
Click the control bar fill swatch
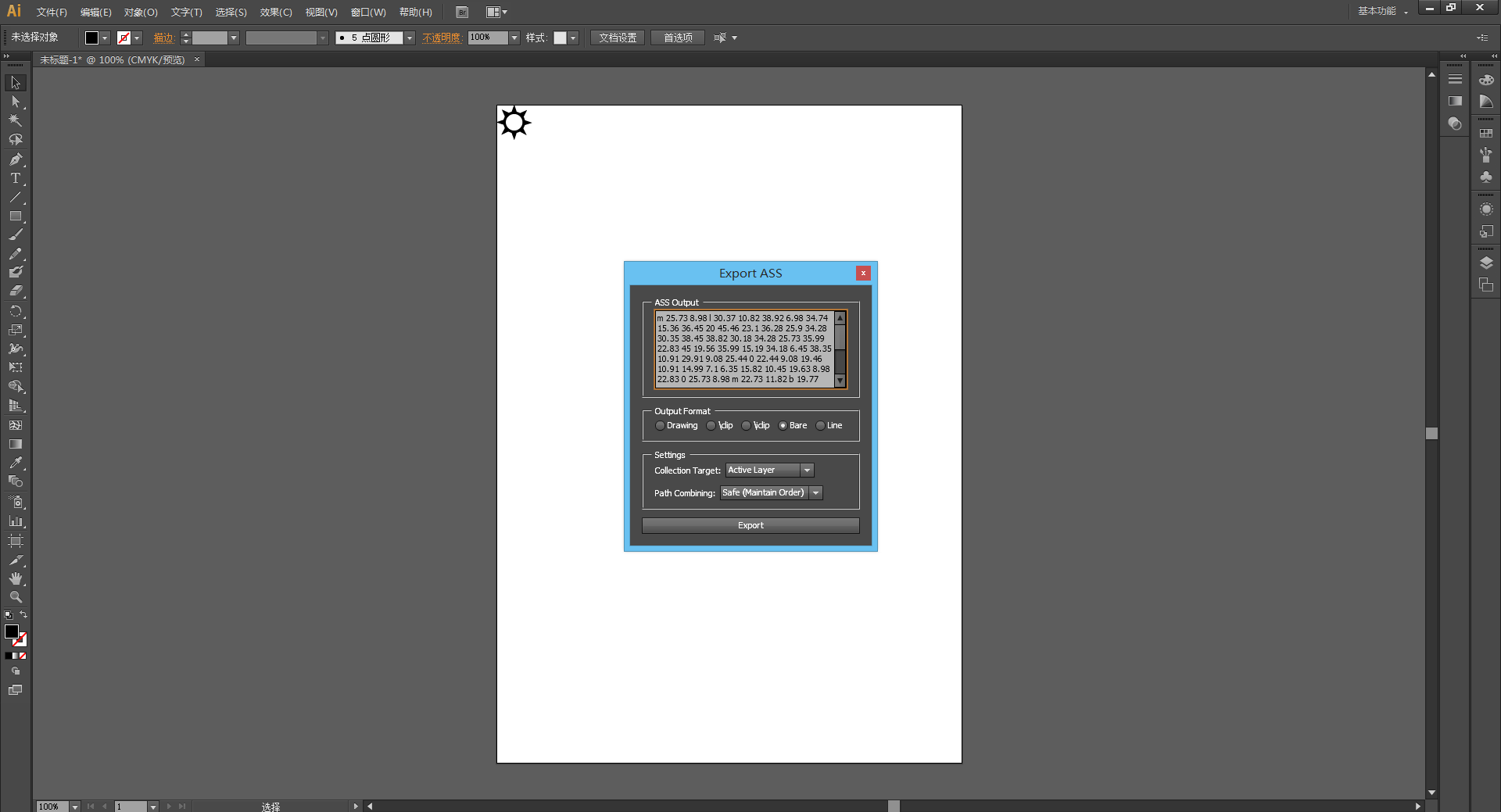click(x=91, y=38)
